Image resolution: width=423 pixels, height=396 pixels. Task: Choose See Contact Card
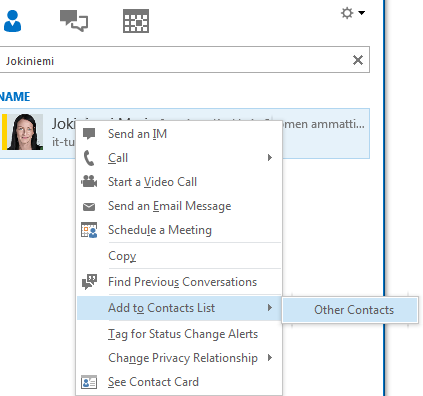coord(179,382)
